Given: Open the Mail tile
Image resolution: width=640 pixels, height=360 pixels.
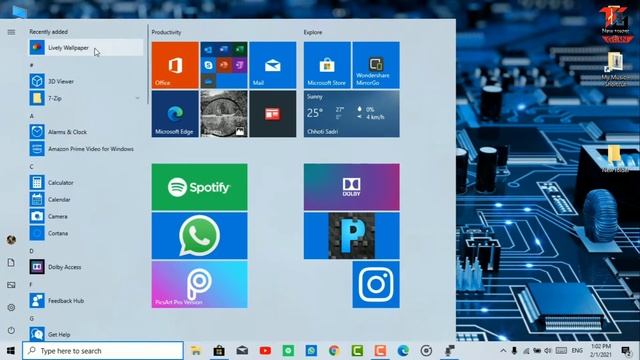Looking at the screenshot, I should pyautogui.click(x=273, y=65).
